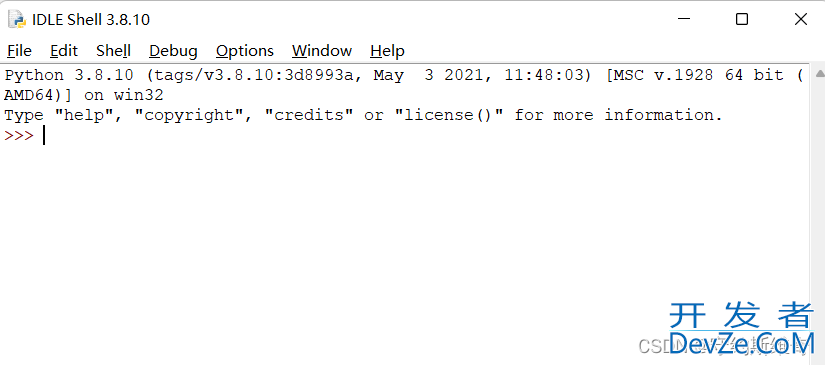This screenshot has height=365, width=825.
Task: Open the Window menu
Action: coord(322,51)
